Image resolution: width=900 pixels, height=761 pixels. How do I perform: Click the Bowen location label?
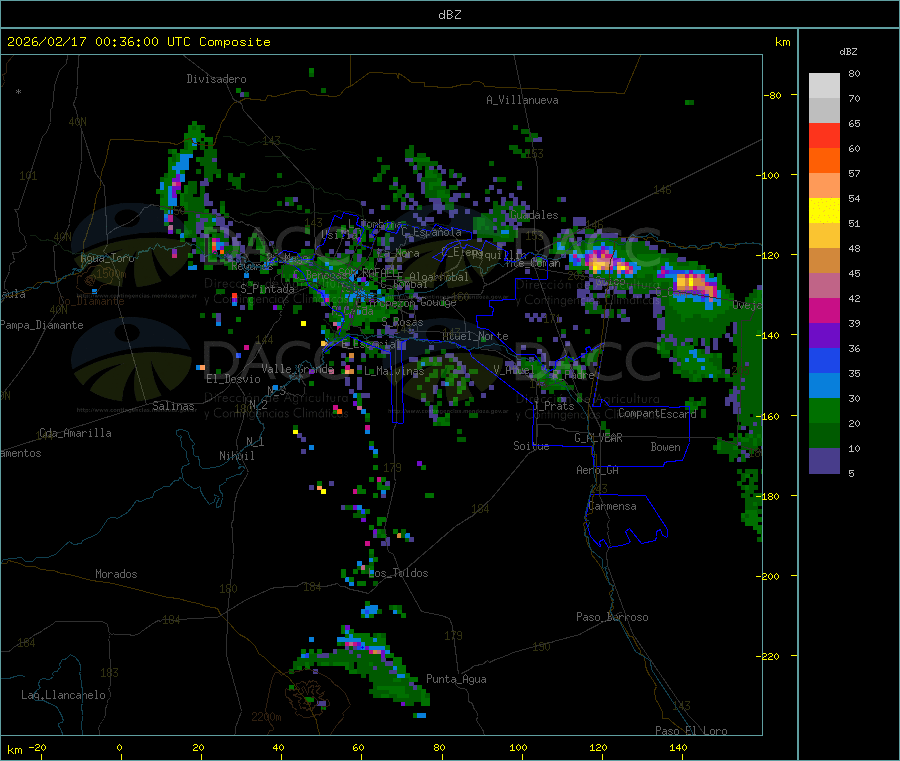point(665,447)
